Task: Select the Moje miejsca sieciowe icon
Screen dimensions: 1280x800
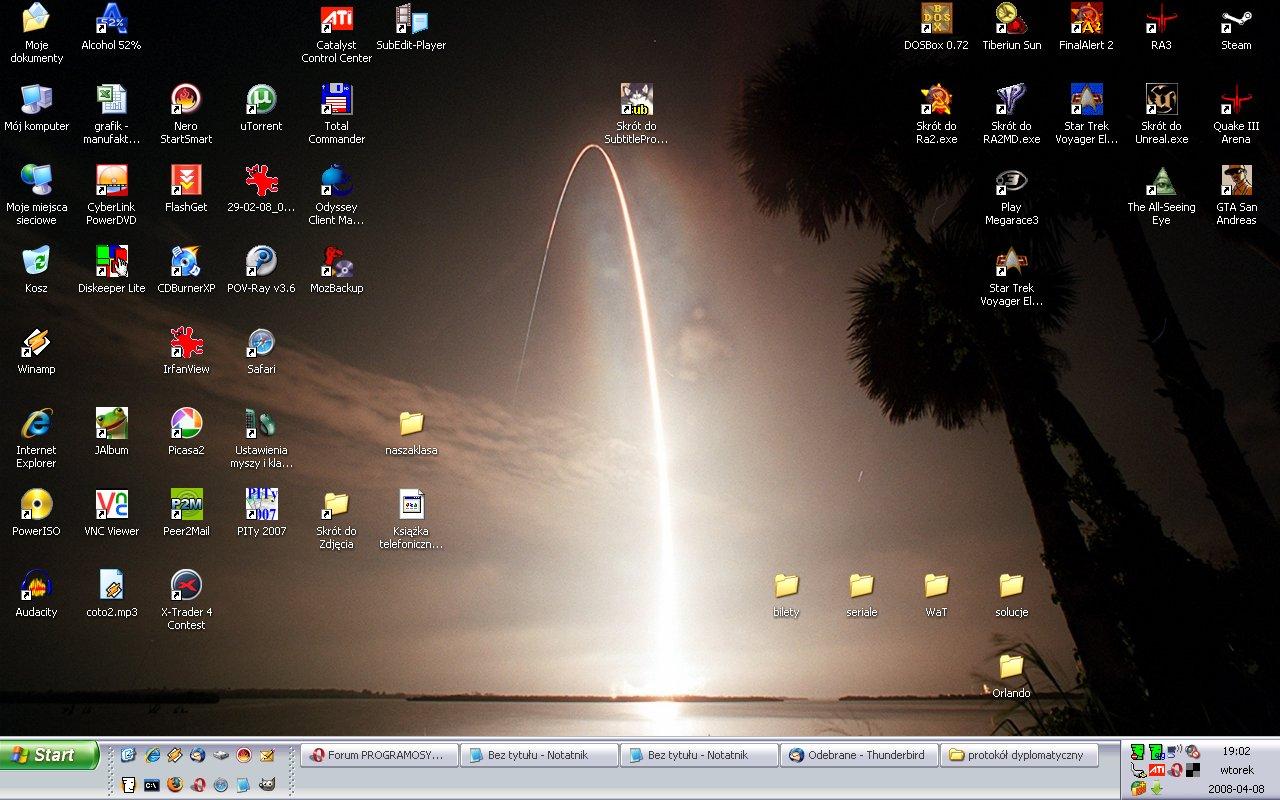Action: click(36, 195)
